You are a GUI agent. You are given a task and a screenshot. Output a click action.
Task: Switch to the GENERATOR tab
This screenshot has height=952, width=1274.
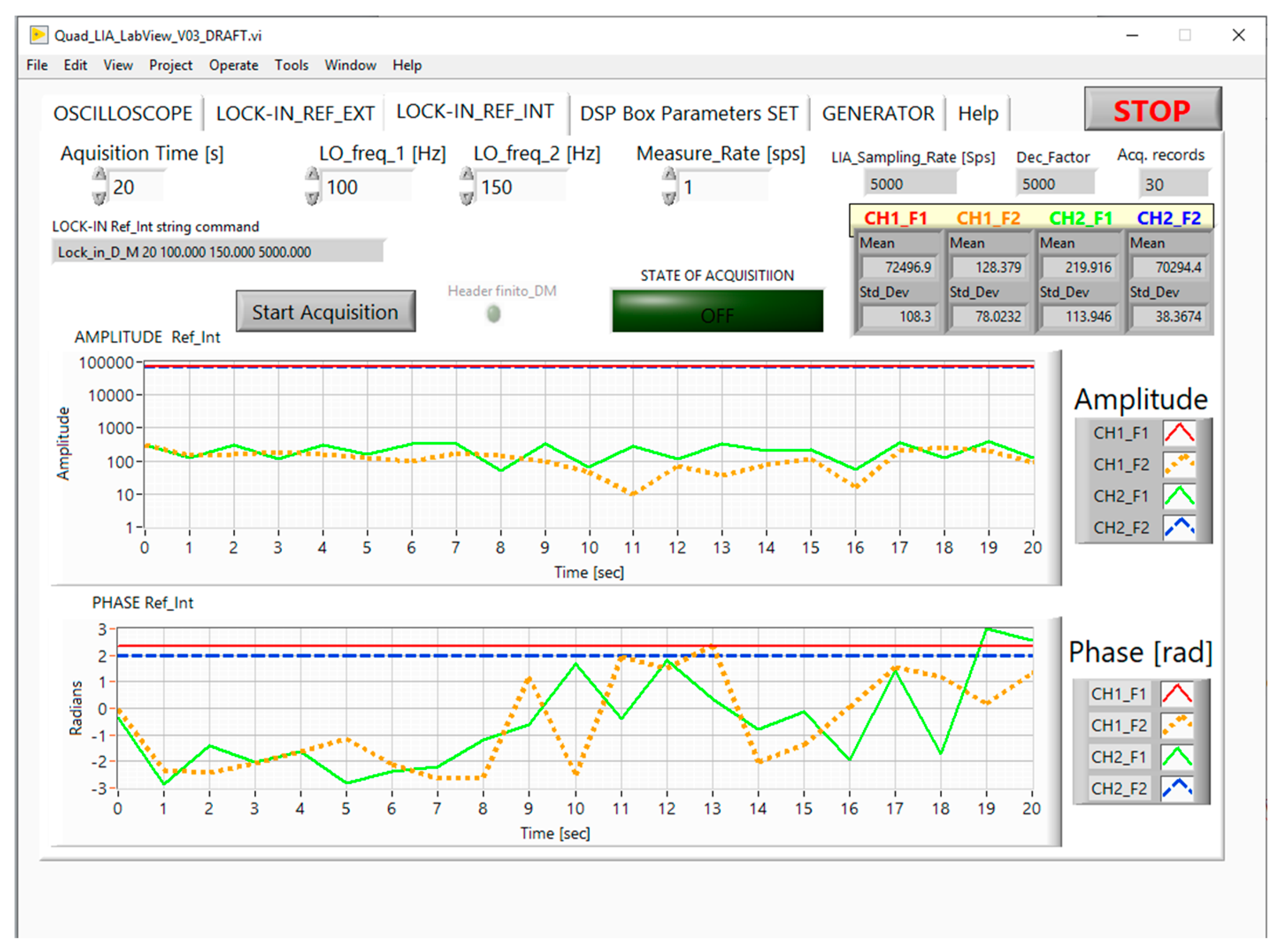pos(877,113)
